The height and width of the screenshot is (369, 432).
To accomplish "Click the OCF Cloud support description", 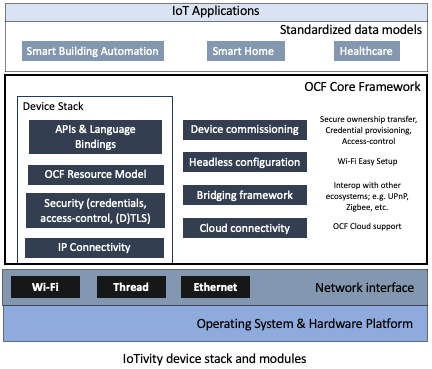I will click(x=367, y=226).
